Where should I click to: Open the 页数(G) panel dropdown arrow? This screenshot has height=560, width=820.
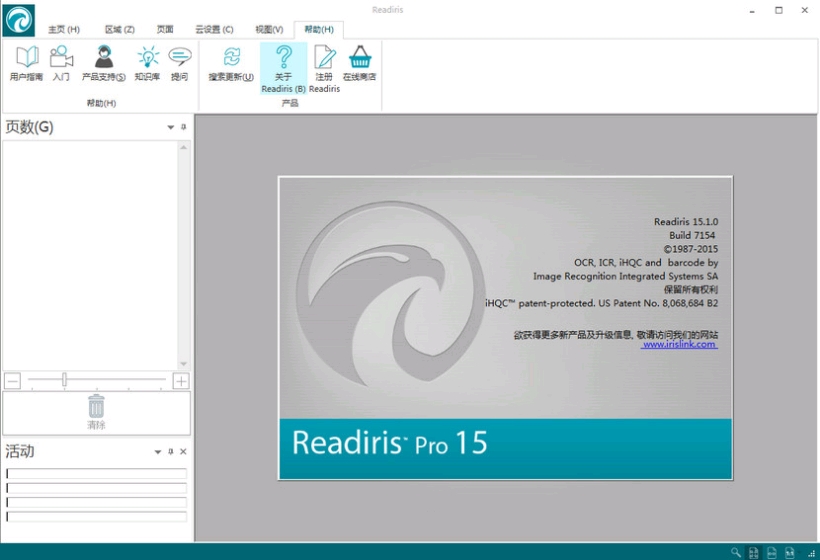click(x=170, y=127)
